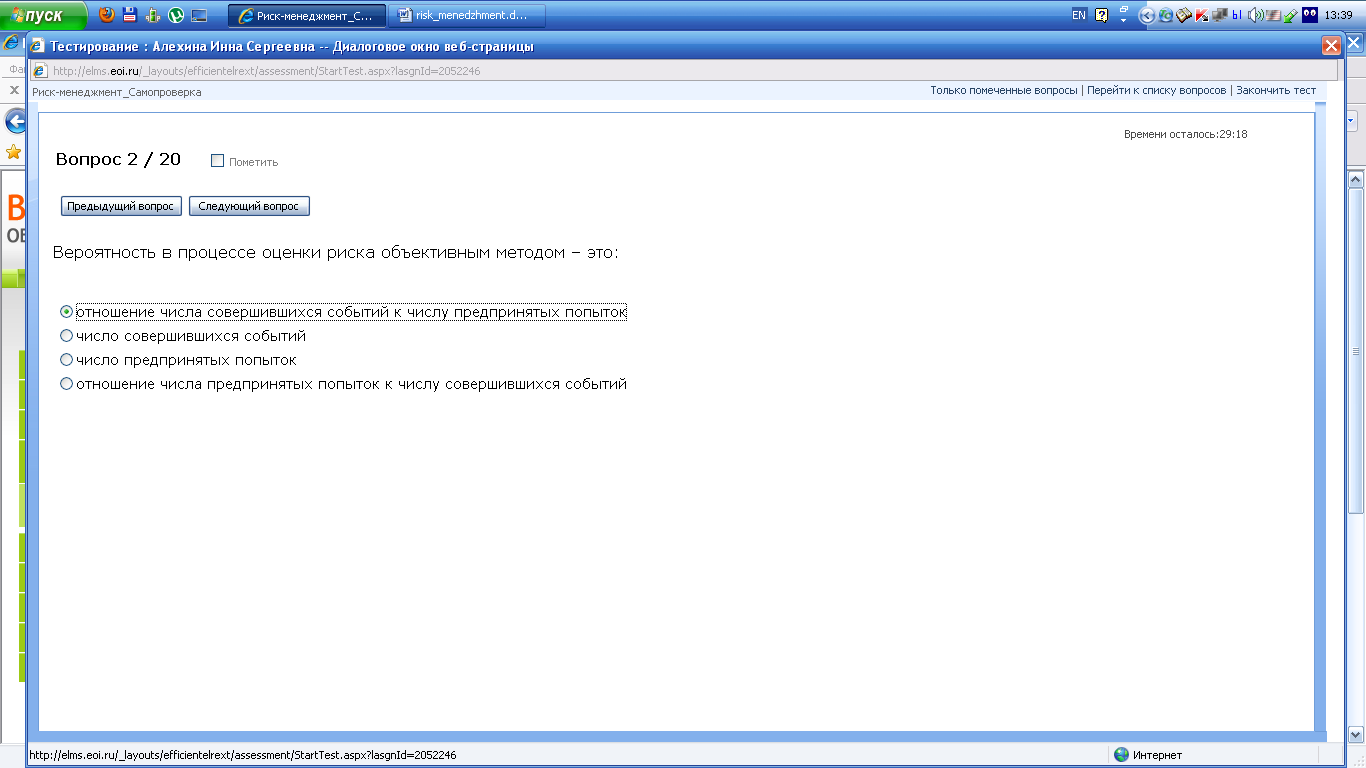Viewport: 1366px width, 768px height.
Task: Click the Интернет zone status indicator
Action: pyautogui.click(x=1148, y=755)
